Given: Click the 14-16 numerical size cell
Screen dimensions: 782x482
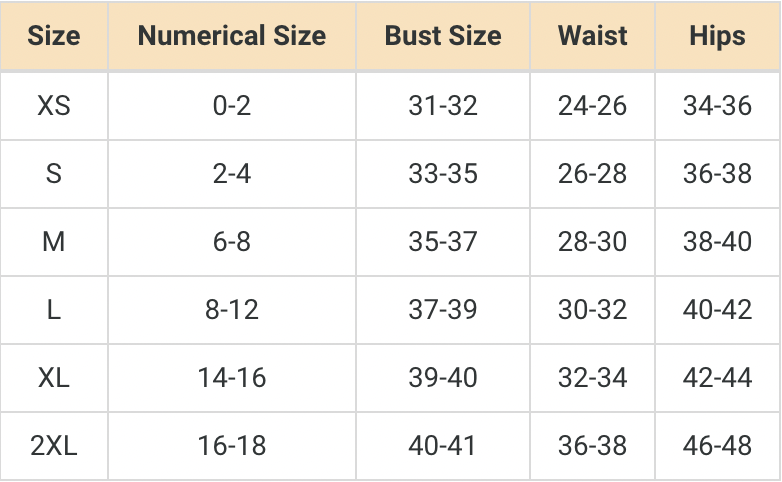Looking at the screenshot, I should click(x=232, y=378).
